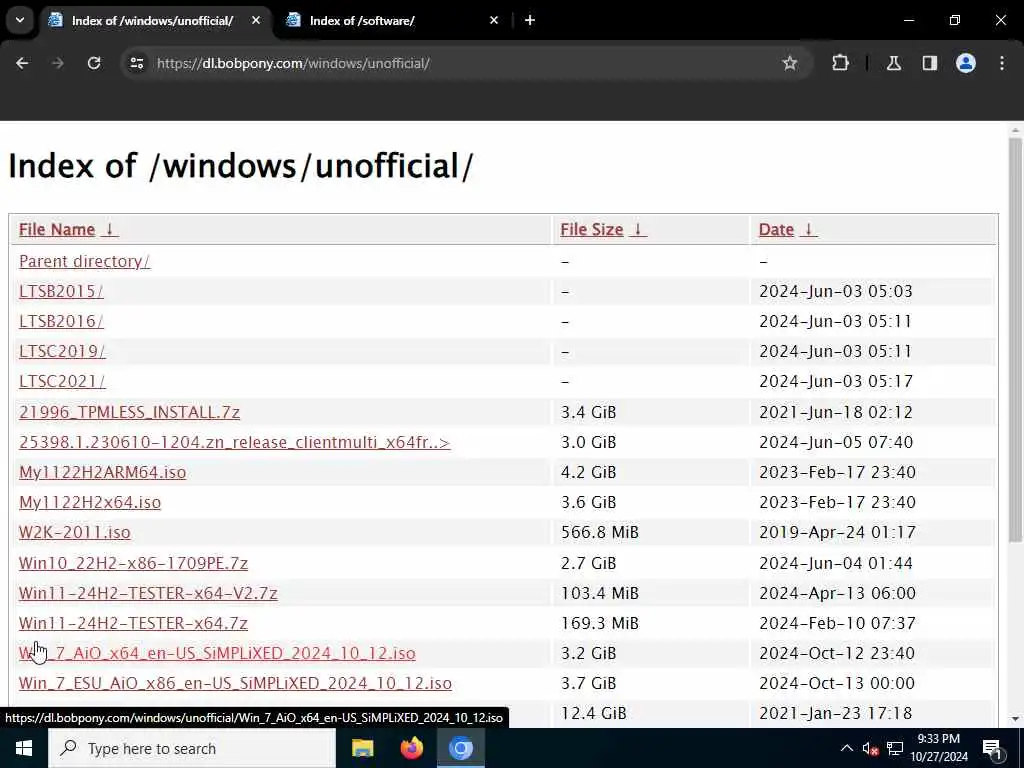Open the LTSB2016 folder
The height and width of the screenshot is (768, 1024).
click(61, 321)
